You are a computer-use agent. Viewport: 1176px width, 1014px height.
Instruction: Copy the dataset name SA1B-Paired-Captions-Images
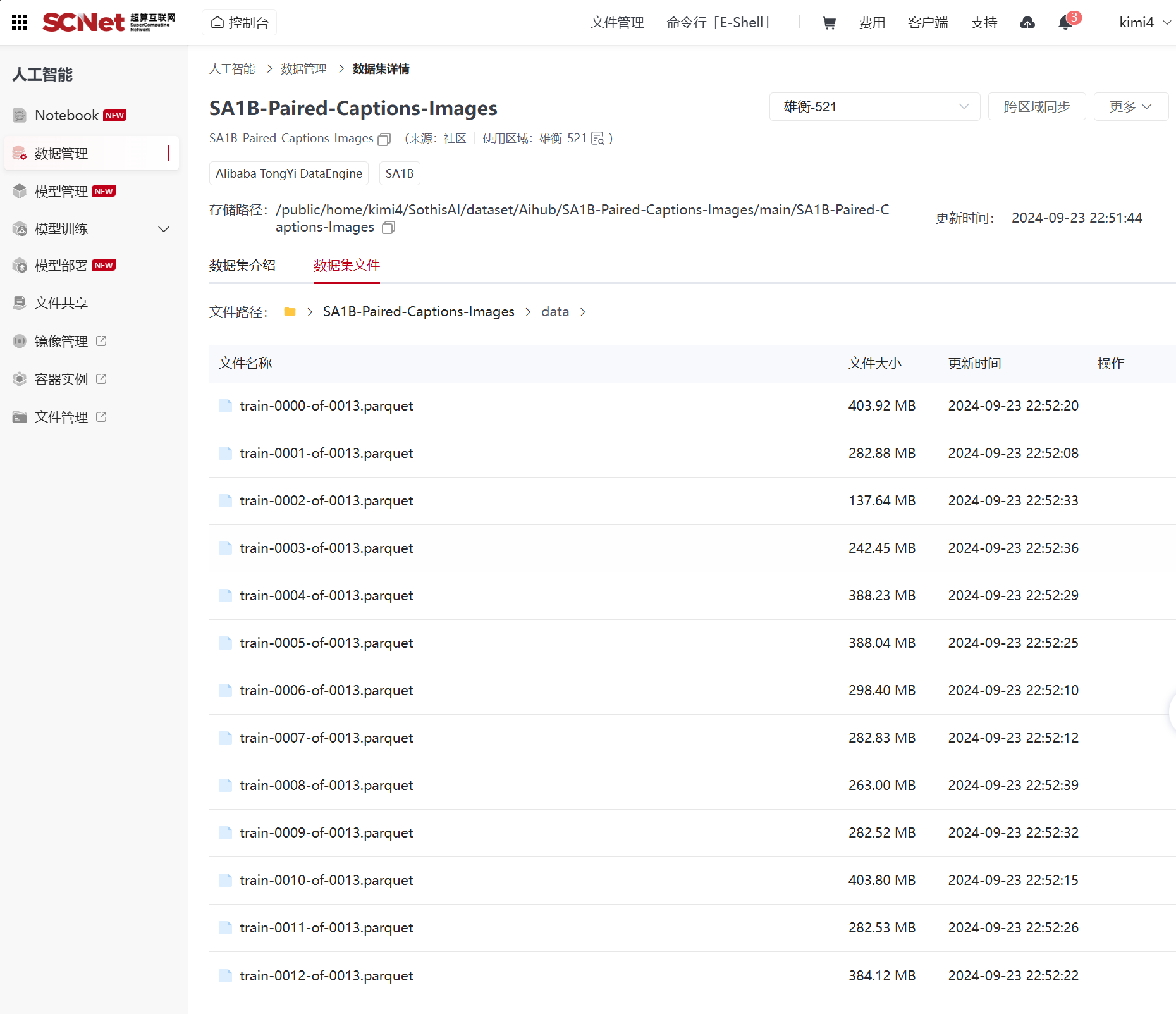point(384,139)
